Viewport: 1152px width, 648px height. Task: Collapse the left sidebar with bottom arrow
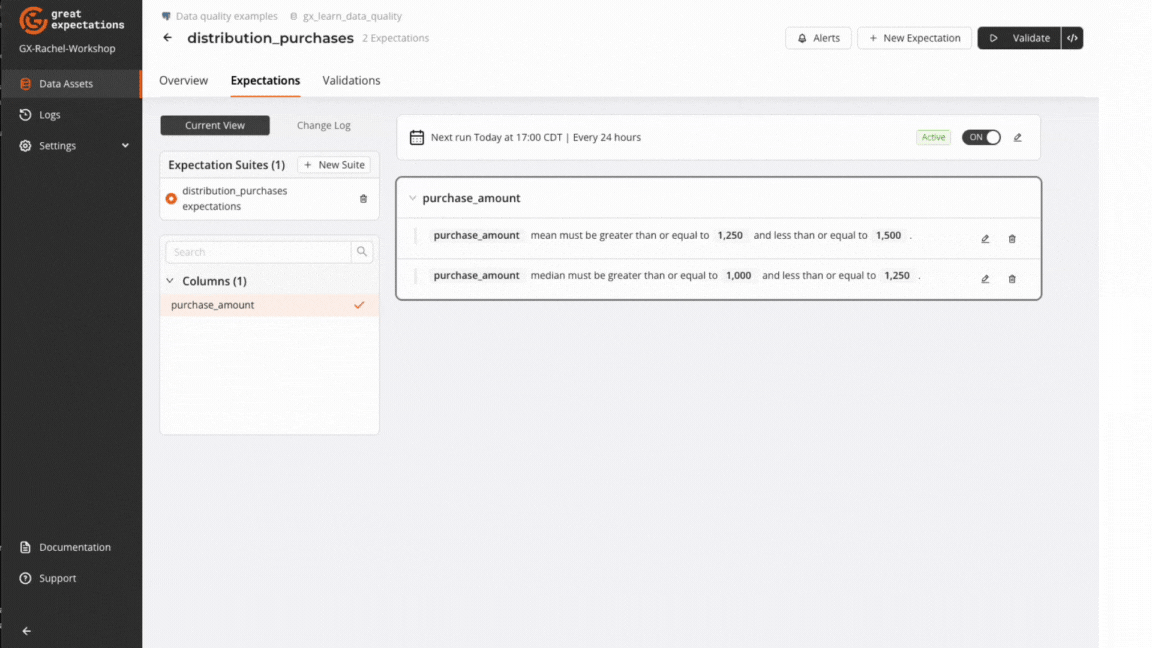pyautogui.click(x=27, y=631)
